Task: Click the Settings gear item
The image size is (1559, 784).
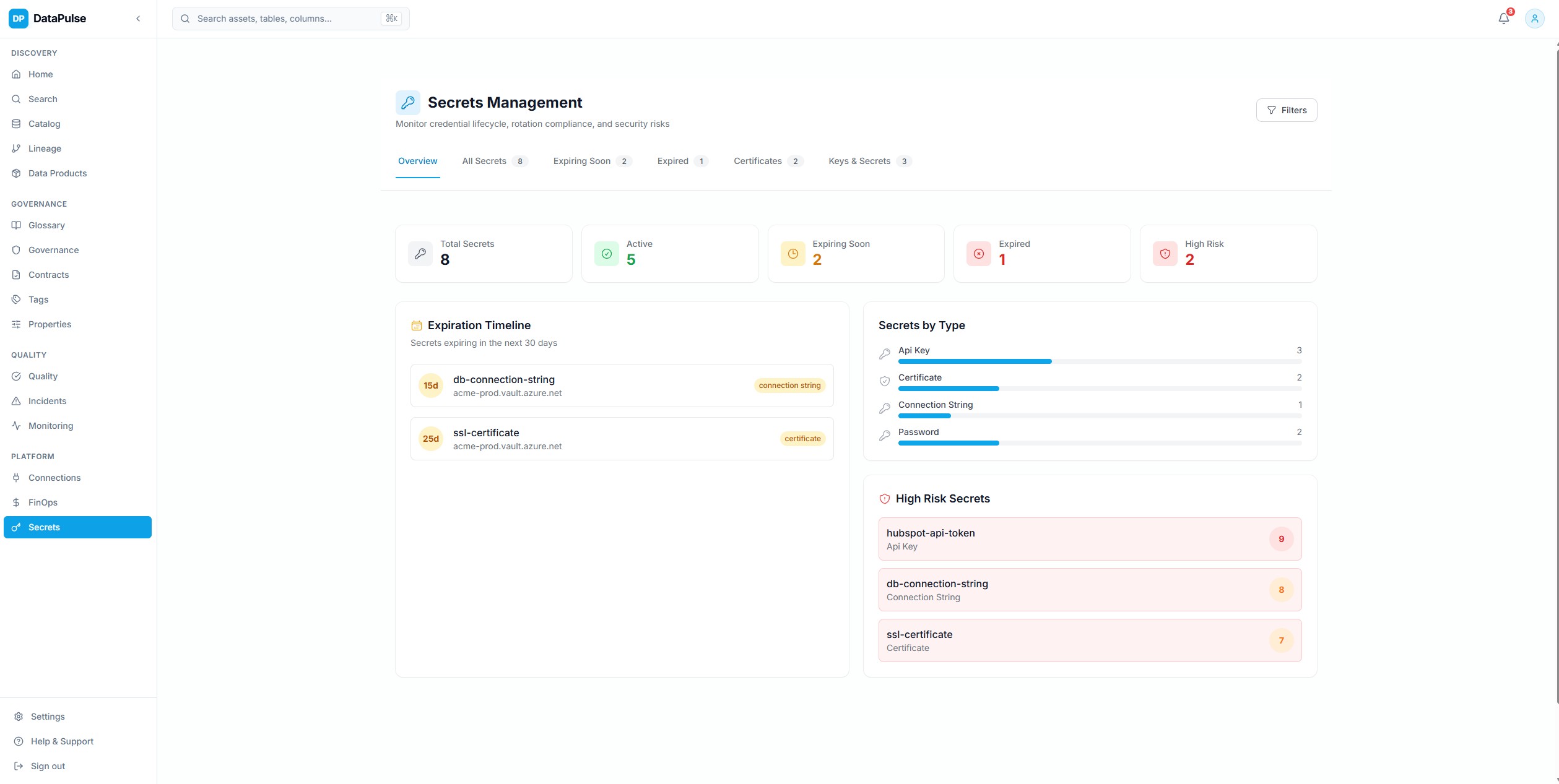Action: pyautogui.click(x=48, y=717)
